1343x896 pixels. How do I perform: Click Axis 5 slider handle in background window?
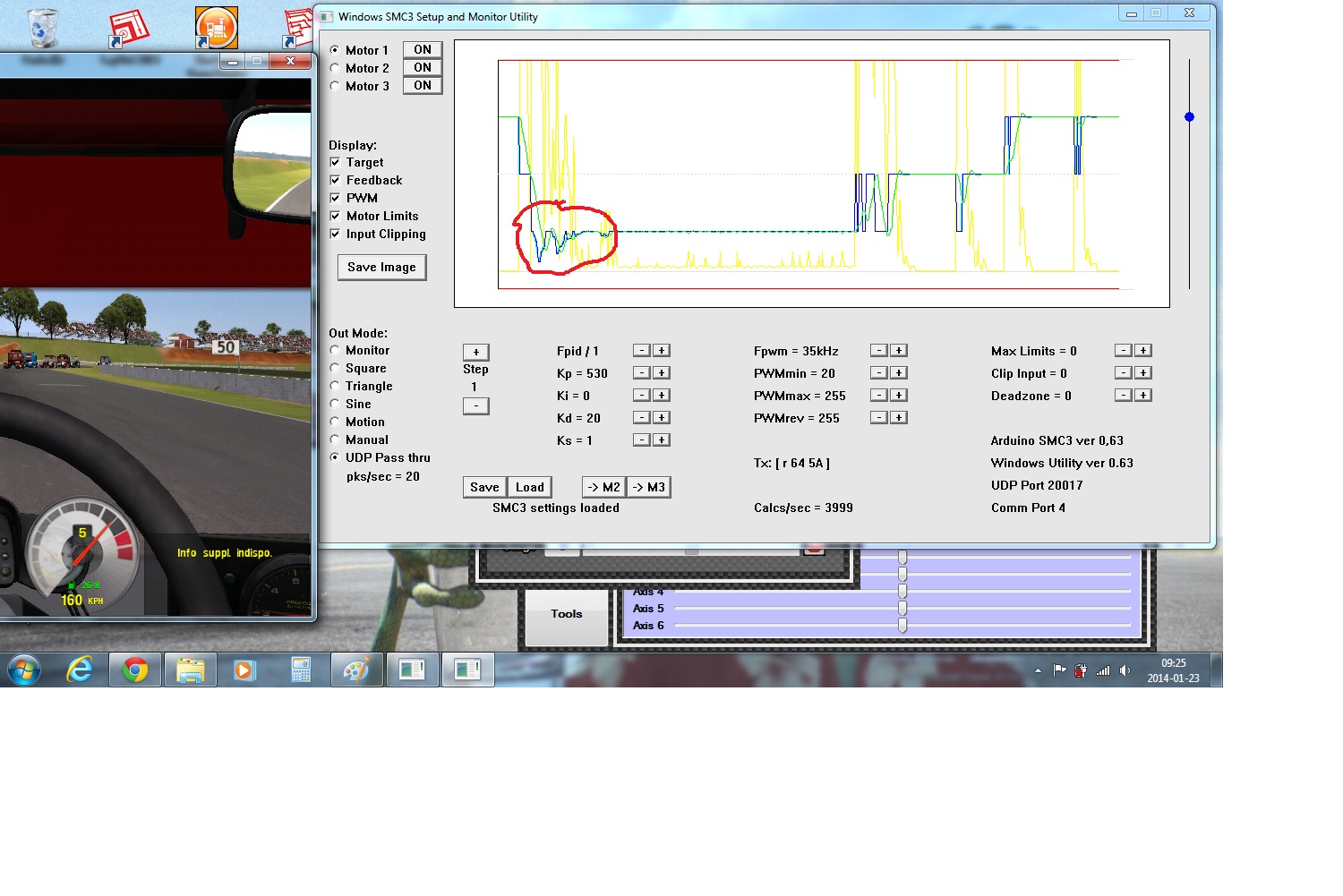[902, 609]
